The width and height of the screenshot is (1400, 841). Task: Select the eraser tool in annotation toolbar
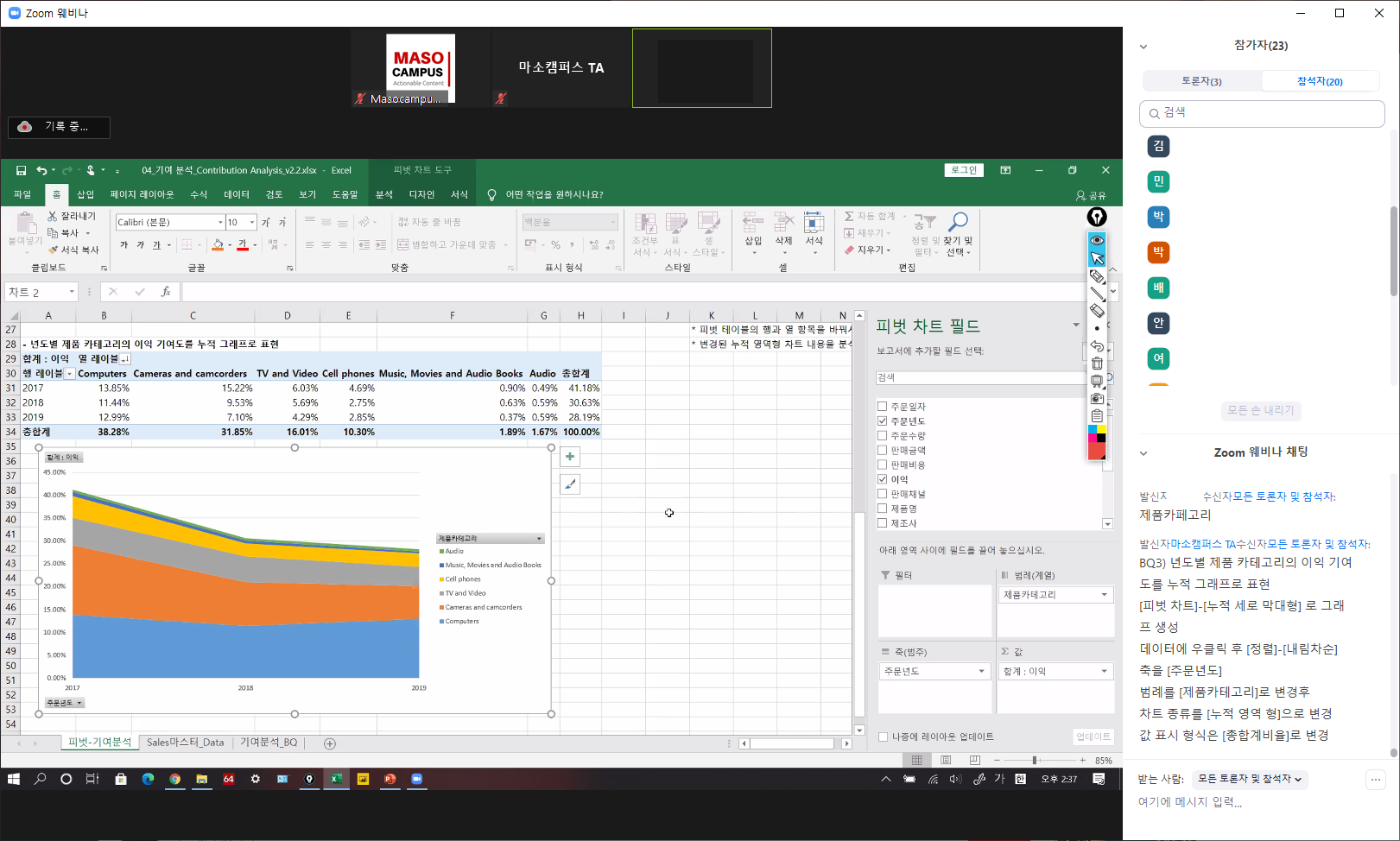pos(1097,311)
